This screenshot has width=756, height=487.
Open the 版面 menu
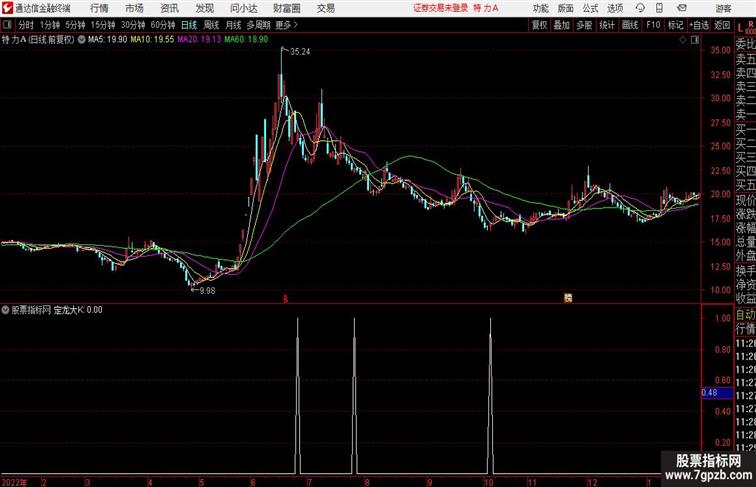(x=566, y=8)
